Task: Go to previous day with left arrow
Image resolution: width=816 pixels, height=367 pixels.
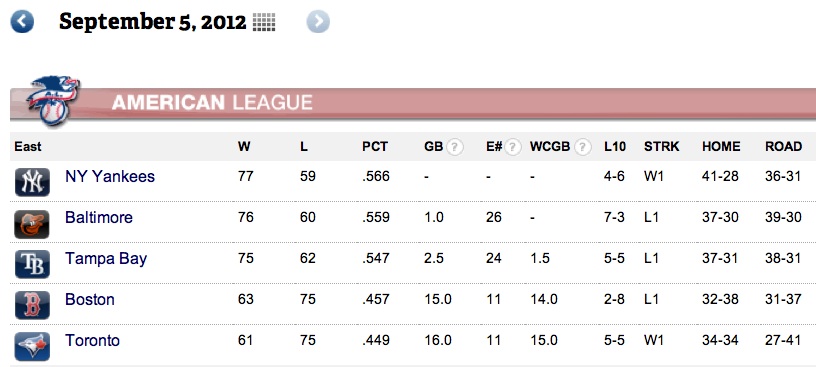Action: [22, 22]
